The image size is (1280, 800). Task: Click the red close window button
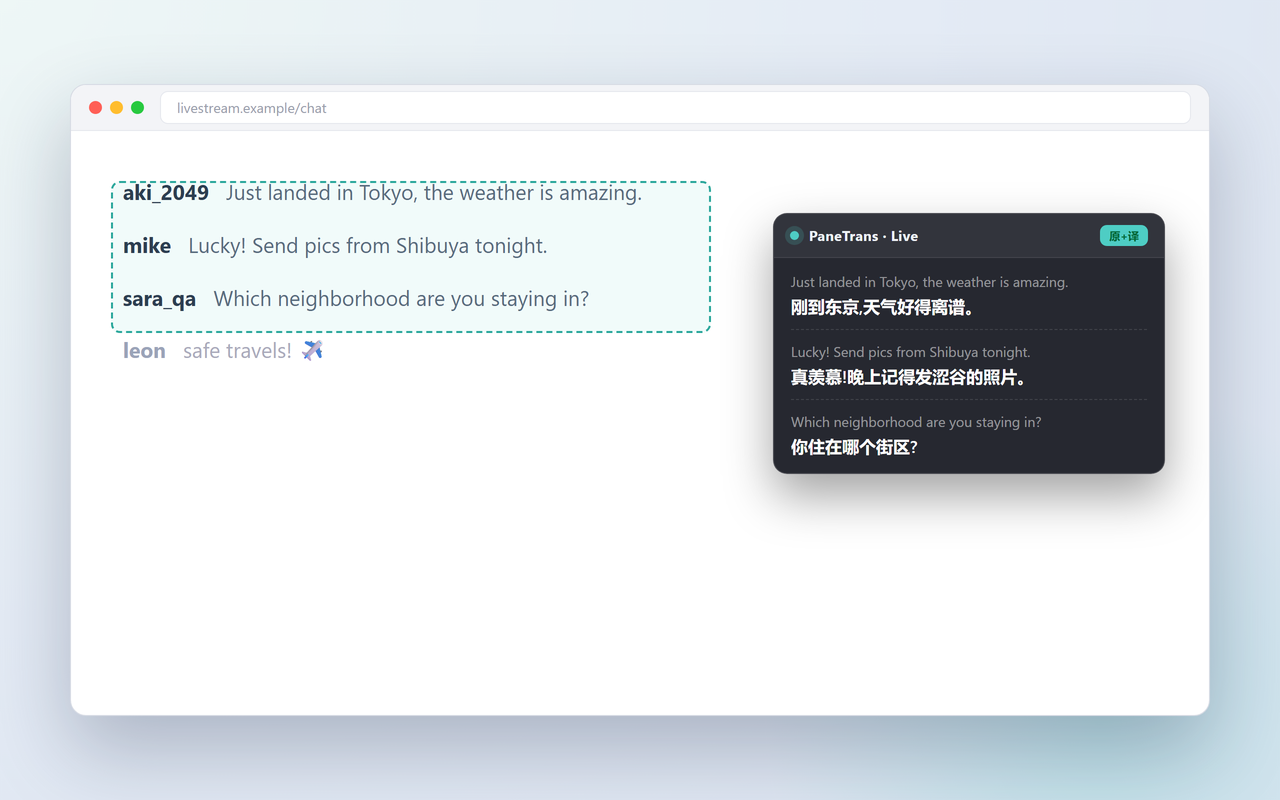click(x=96, y=108)
